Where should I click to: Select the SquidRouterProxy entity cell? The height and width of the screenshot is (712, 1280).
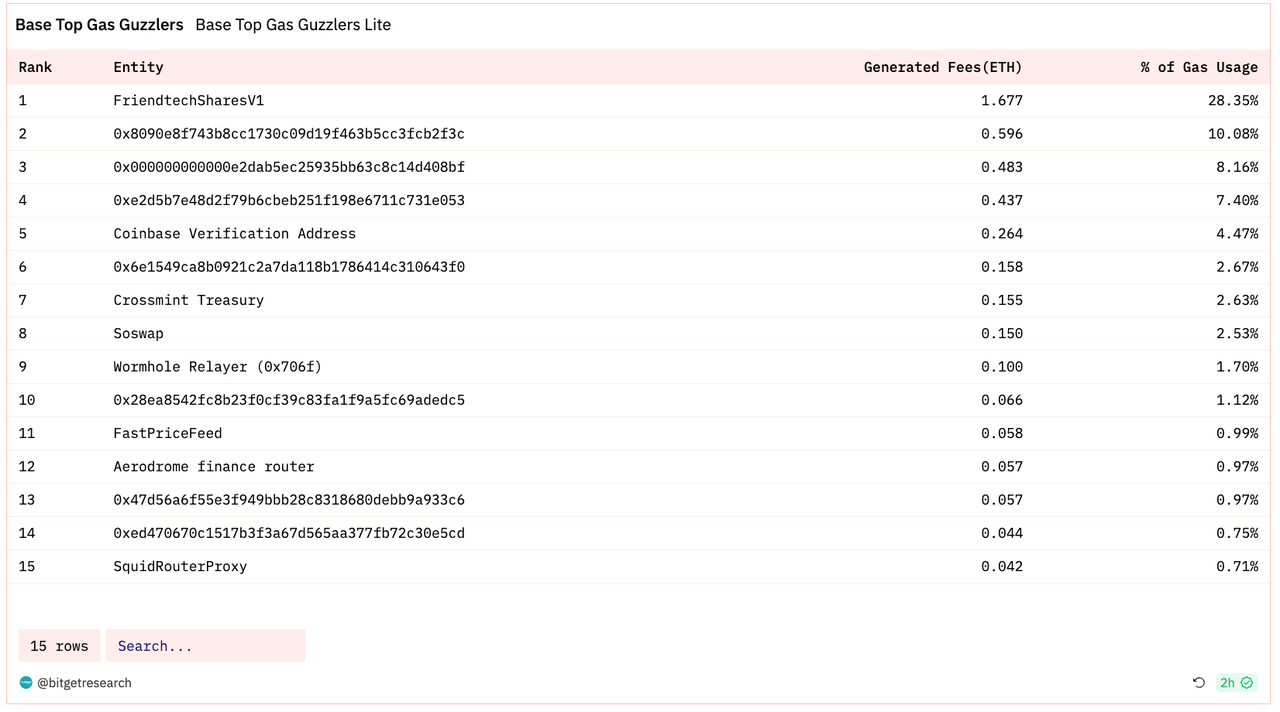click(x=180, y=566)
